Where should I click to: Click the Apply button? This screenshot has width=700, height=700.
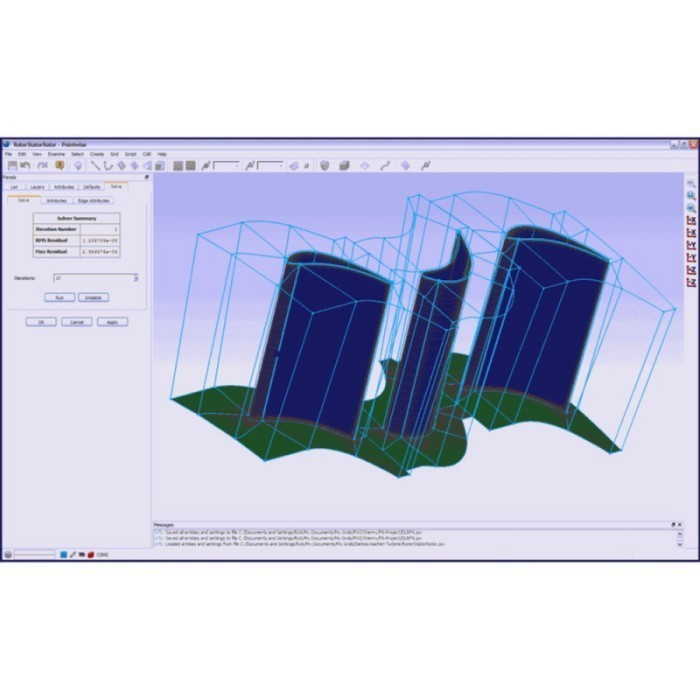(112, 322)
